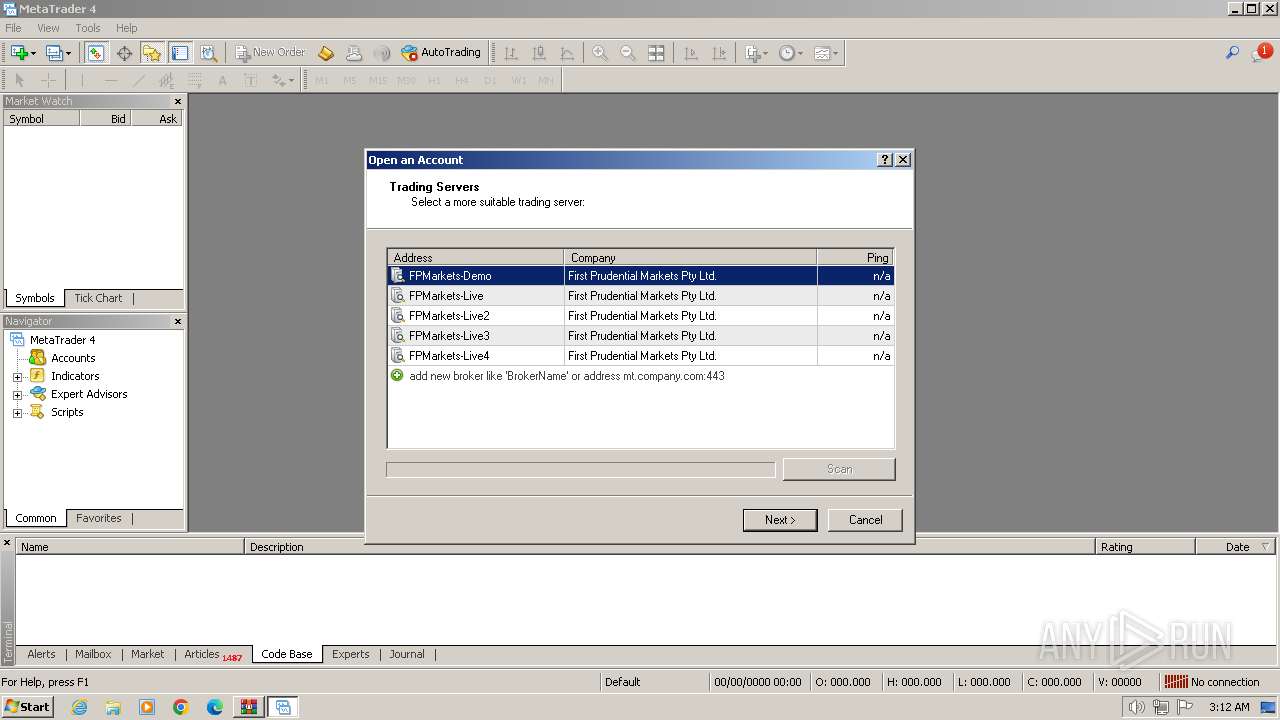Click the Scan button
This screenshot has height=720, width=1280.
839,469
